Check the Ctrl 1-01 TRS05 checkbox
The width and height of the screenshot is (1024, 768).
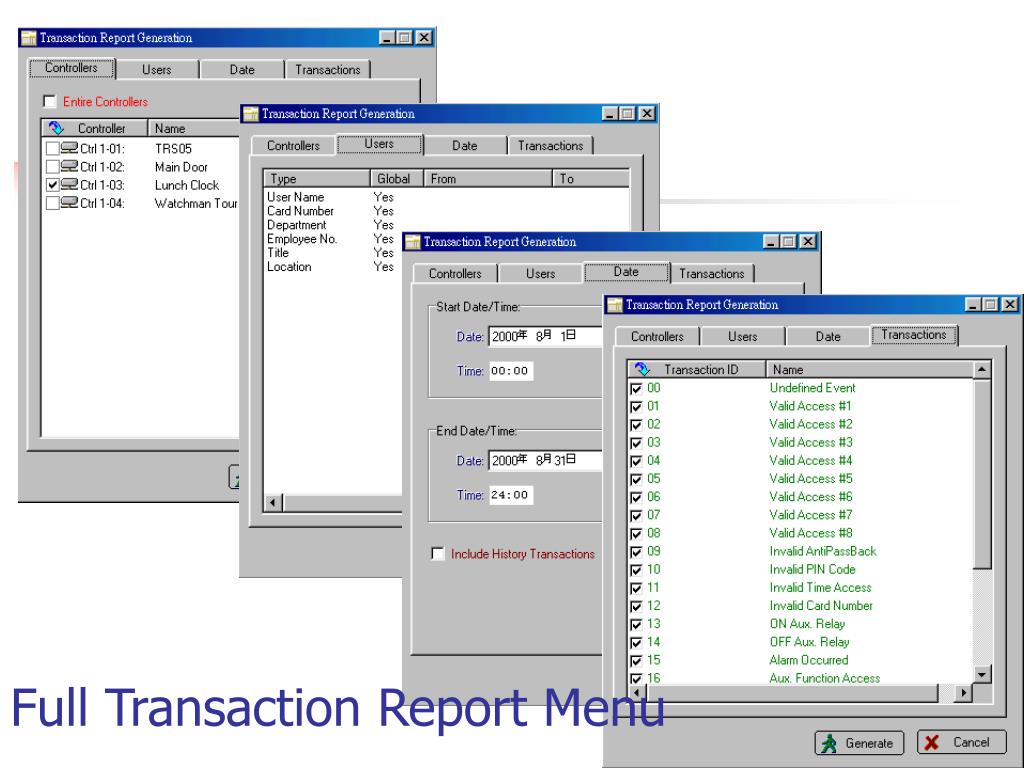pyautogui.click(x=53, y=149)
